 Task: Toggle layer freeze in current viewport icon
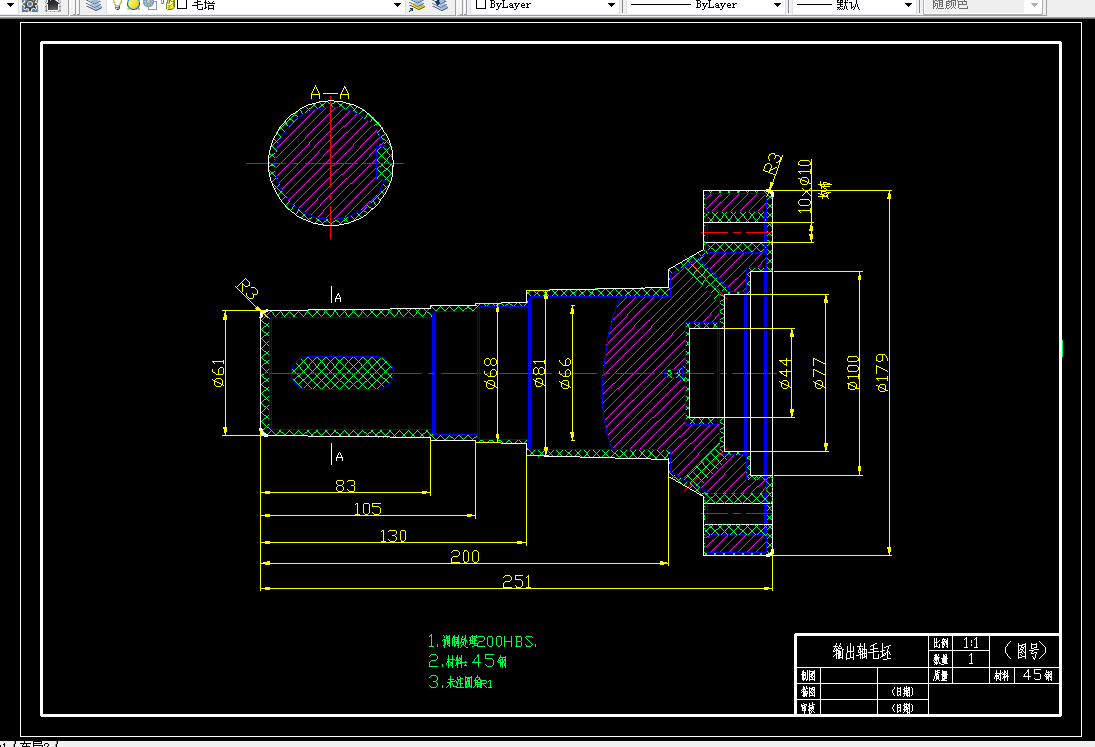click(x=149, y=5)
